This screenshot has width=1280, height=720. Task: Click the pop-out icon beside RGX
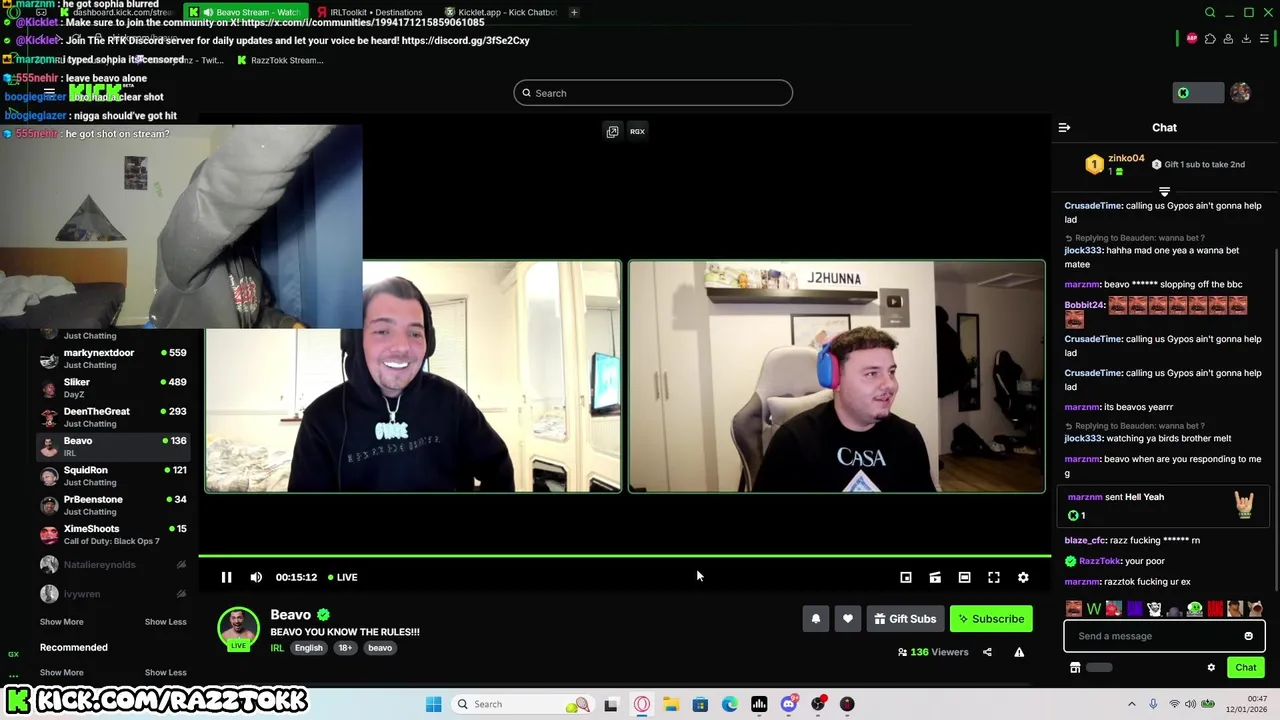pyautogui.click(x=612, y=131)
